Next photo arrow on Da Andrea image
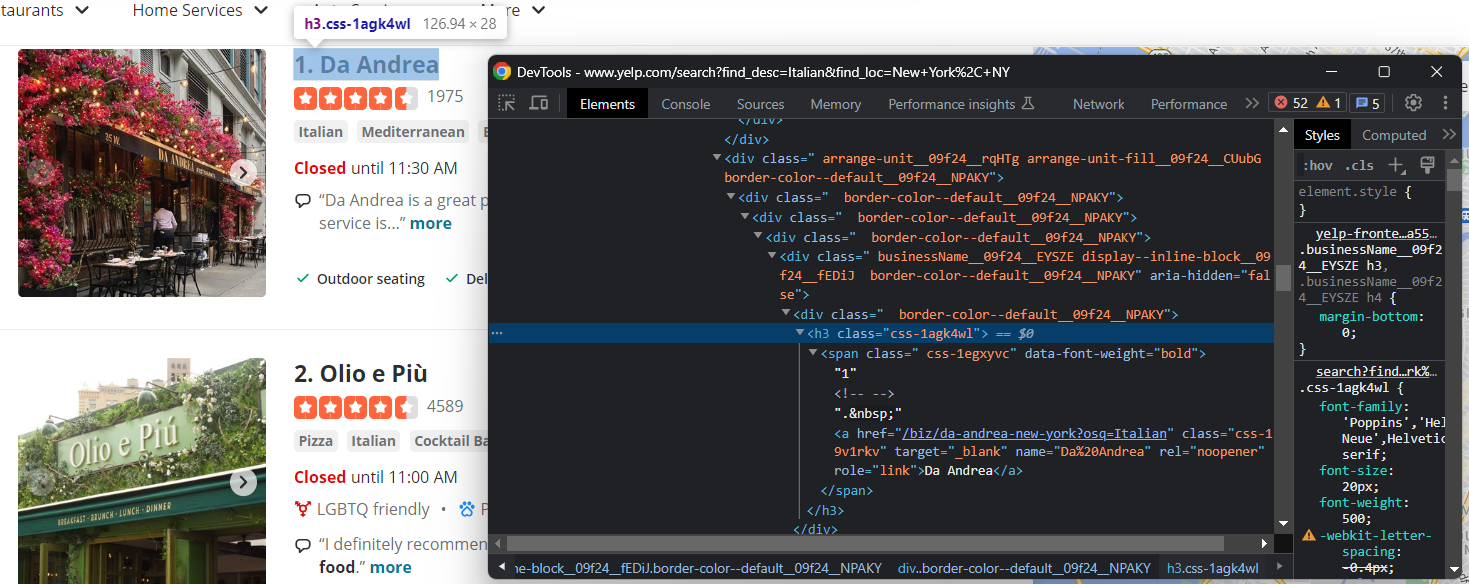1469x584 pixels. [x=243, y=172]
